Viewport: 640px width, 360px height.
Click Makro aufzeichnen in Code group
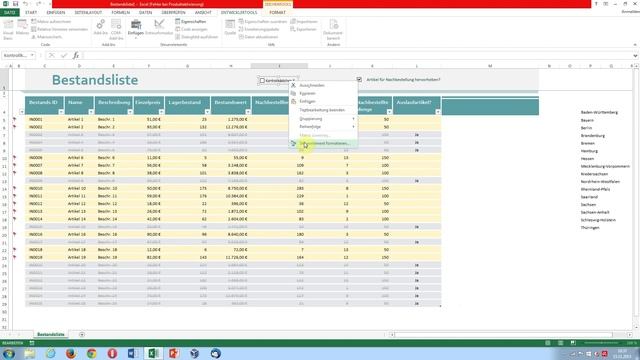(51, 21)
